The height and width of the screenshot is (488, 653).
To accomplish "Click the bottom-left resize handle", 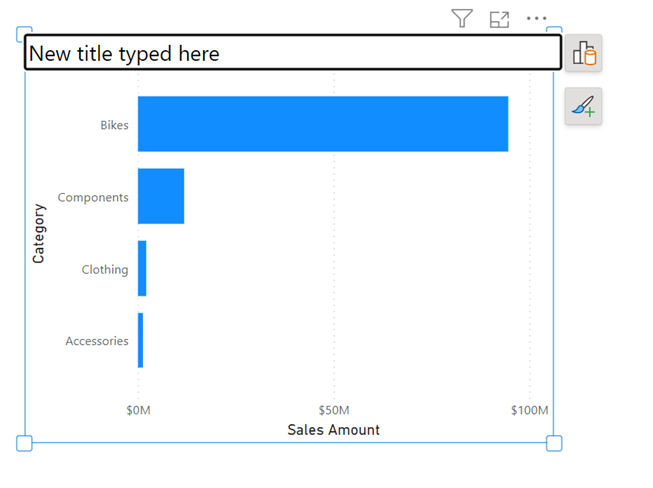I will tap(25, 443).
